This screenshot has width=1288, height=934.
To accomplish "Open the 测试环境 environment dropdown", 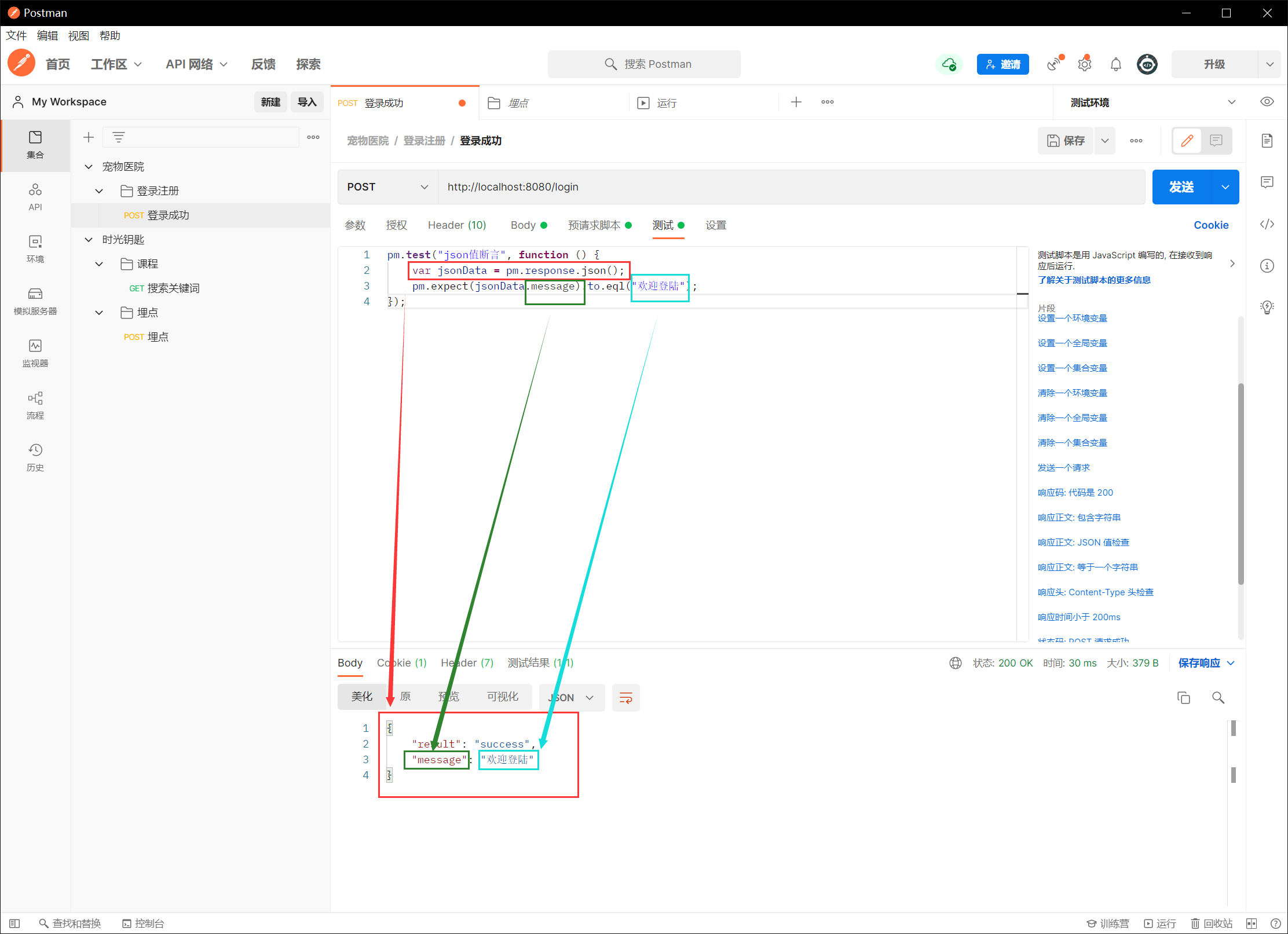I will [x=1151, y=102].
